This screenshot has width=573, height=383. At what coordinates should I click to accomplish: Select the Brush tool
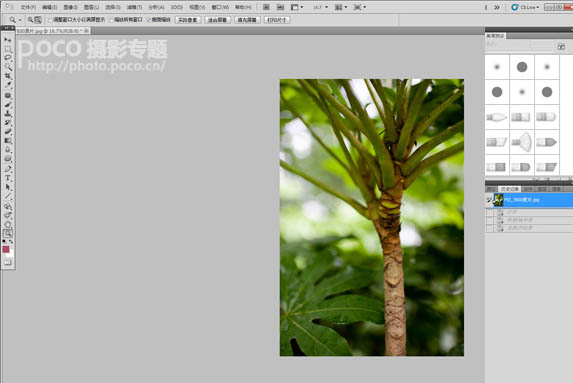tap(8, 105)
